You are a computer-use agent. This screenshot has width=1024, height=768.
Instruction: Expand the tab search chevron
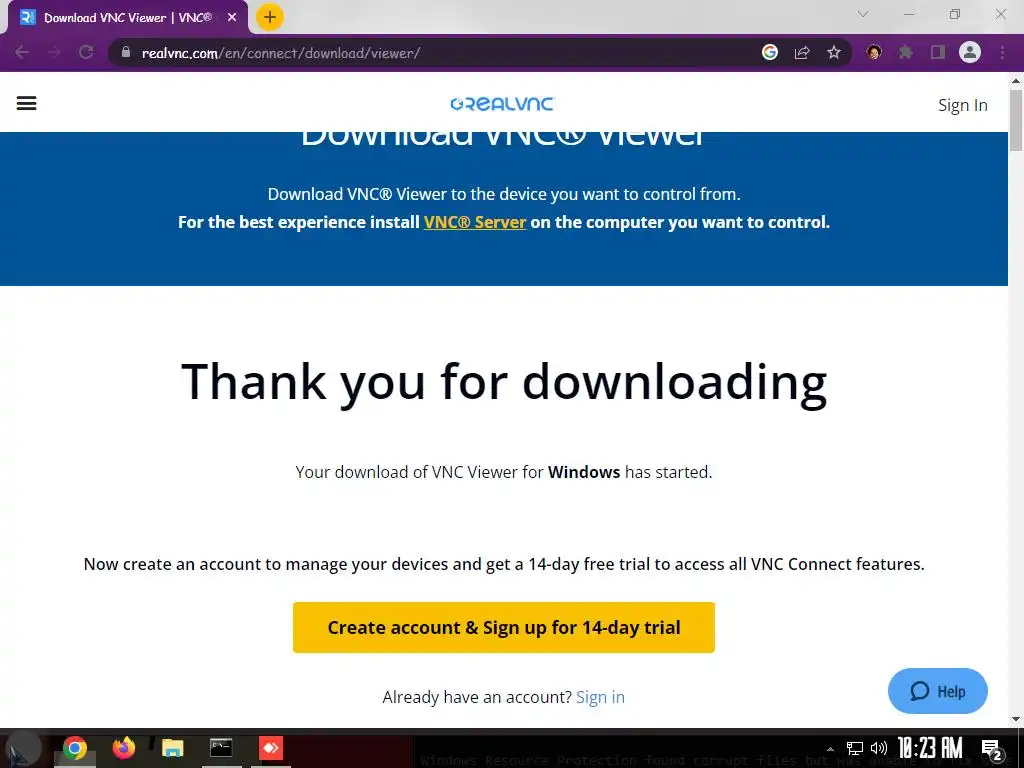click(x=863, y=14)
